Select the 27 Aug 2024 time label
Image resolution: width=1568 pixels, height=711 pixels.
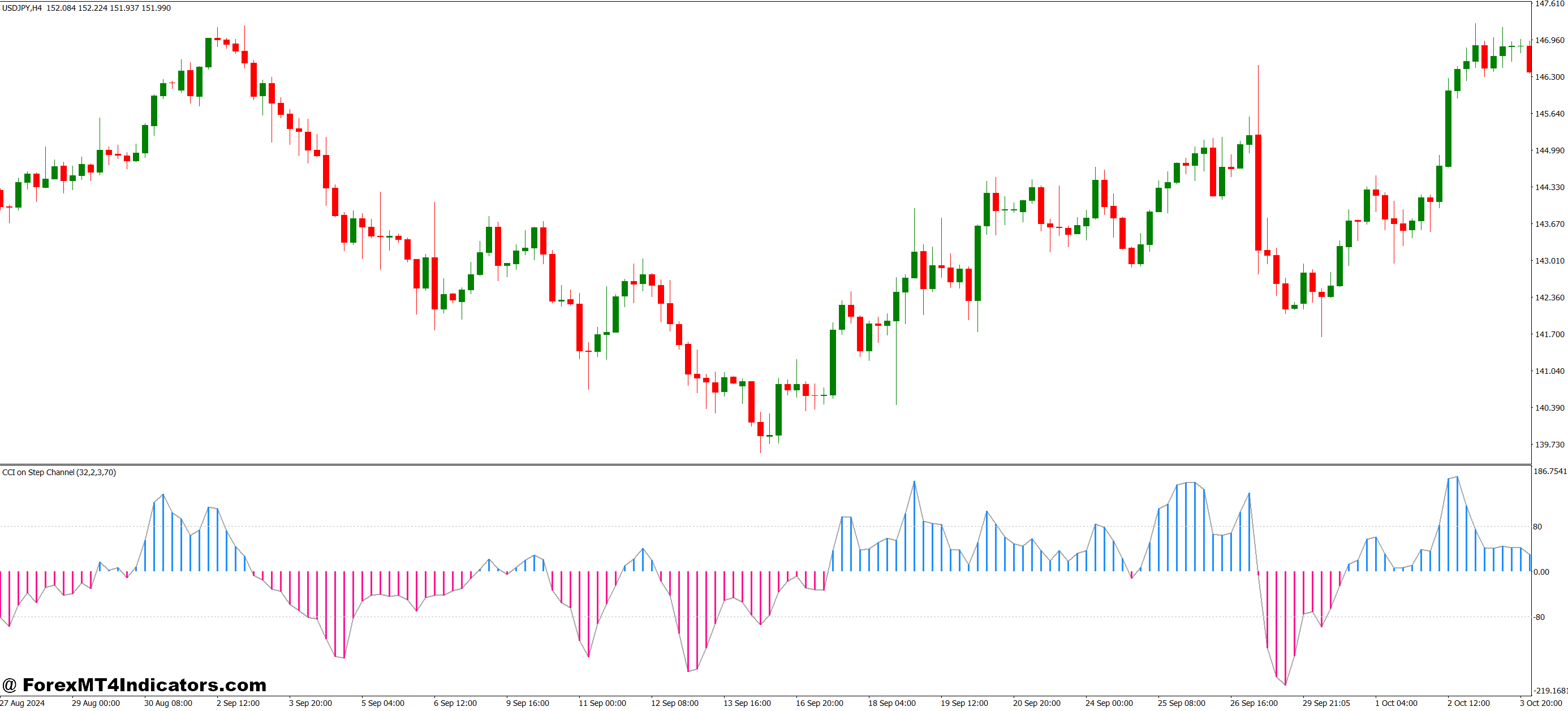tap(23, 703)
